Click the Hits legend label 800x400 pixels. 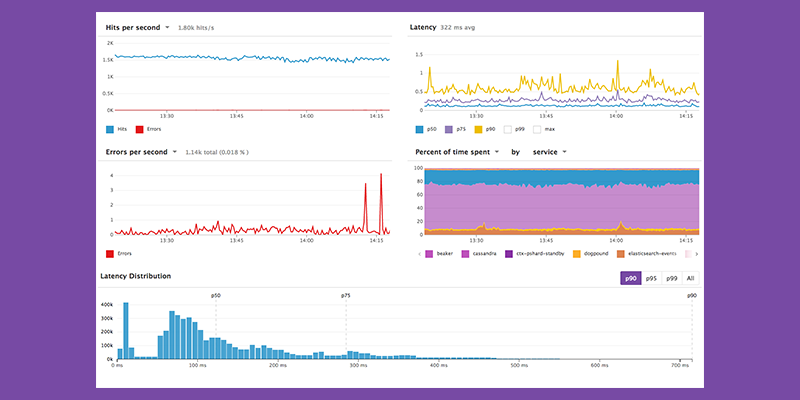point(122,130)
